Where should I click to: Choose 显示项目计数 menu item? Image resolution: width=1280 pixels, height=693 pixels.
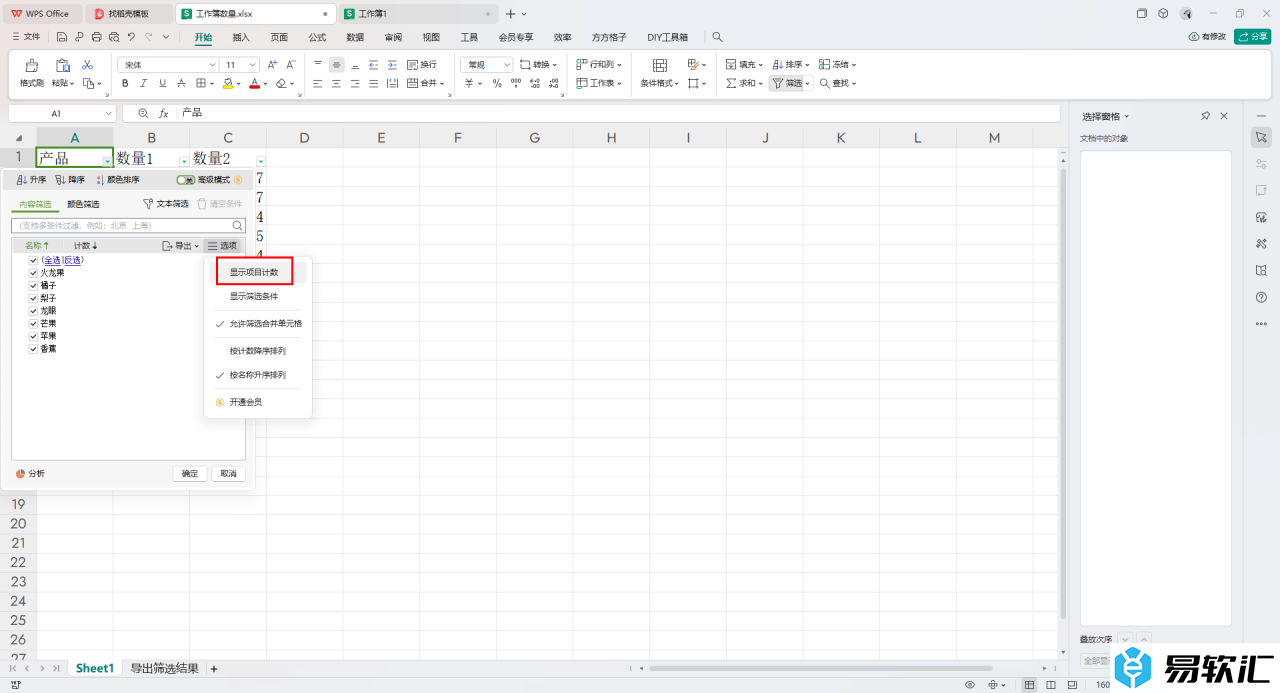coord(254,272)
